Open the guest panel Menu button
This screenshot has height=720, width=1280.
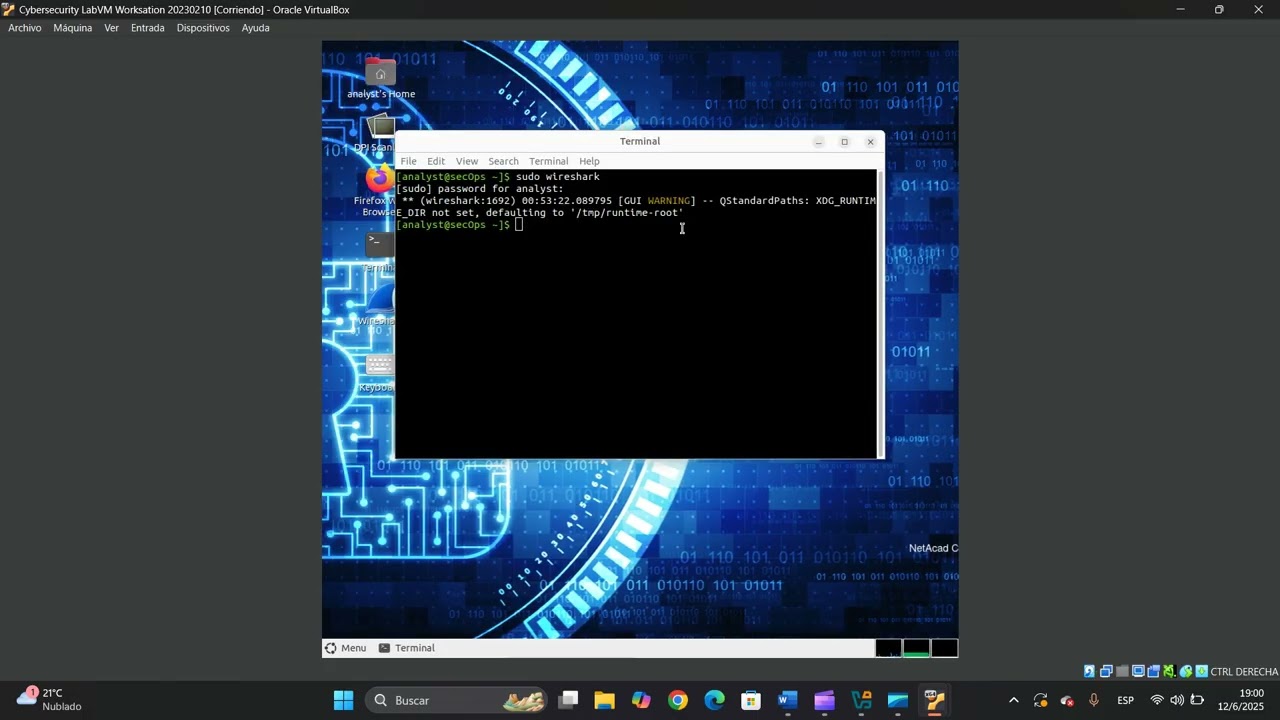point(345,648)
